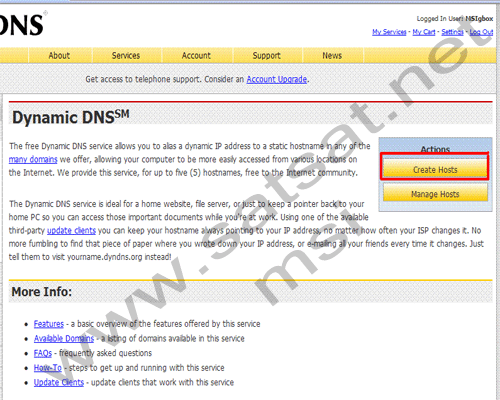Screen dimensions: 500x400
Task: Click the Log Out link
Action: [x=481, y=32]
